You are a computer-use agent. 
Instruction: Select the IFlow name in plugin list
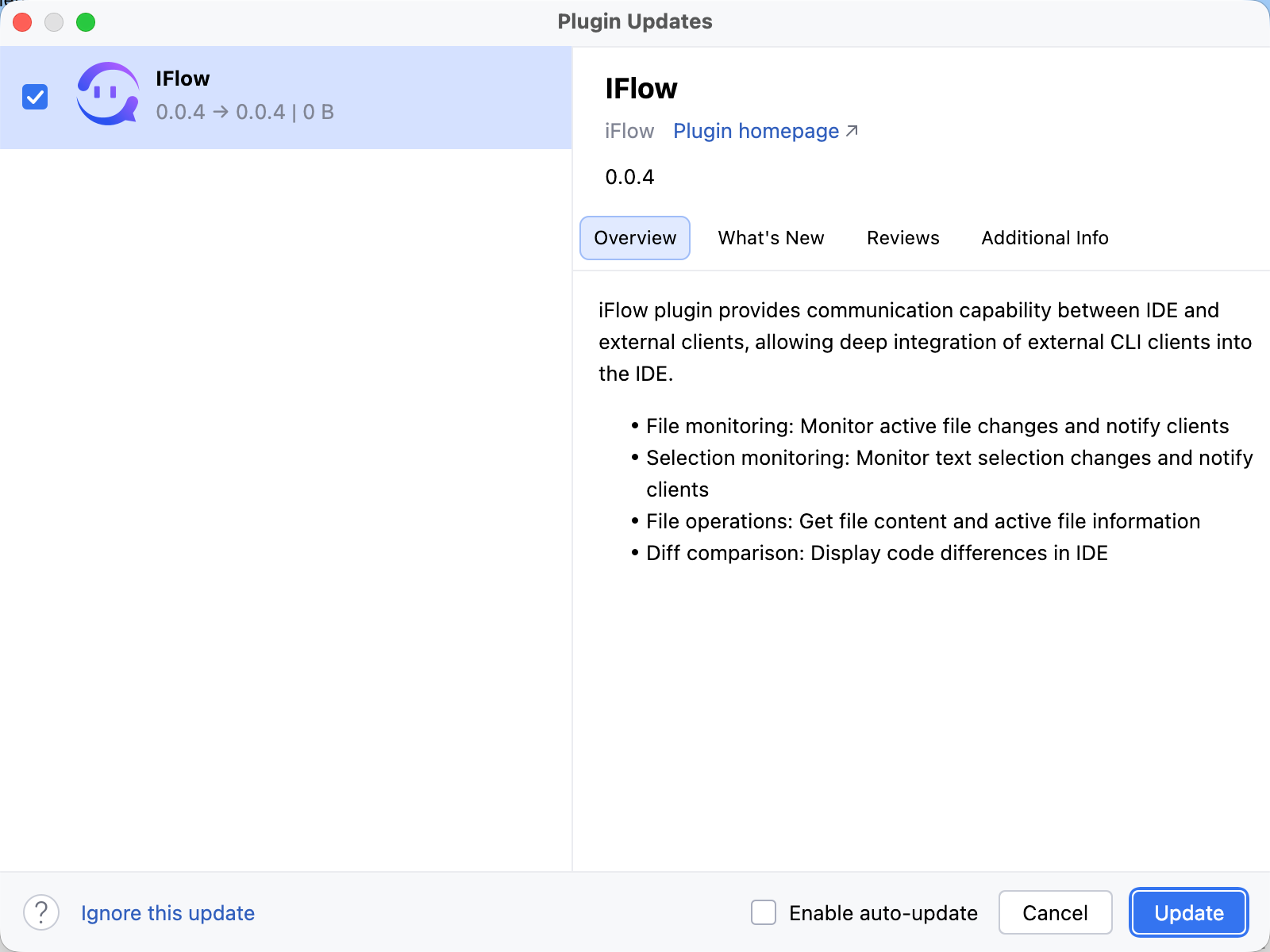(x=183, y=79)
